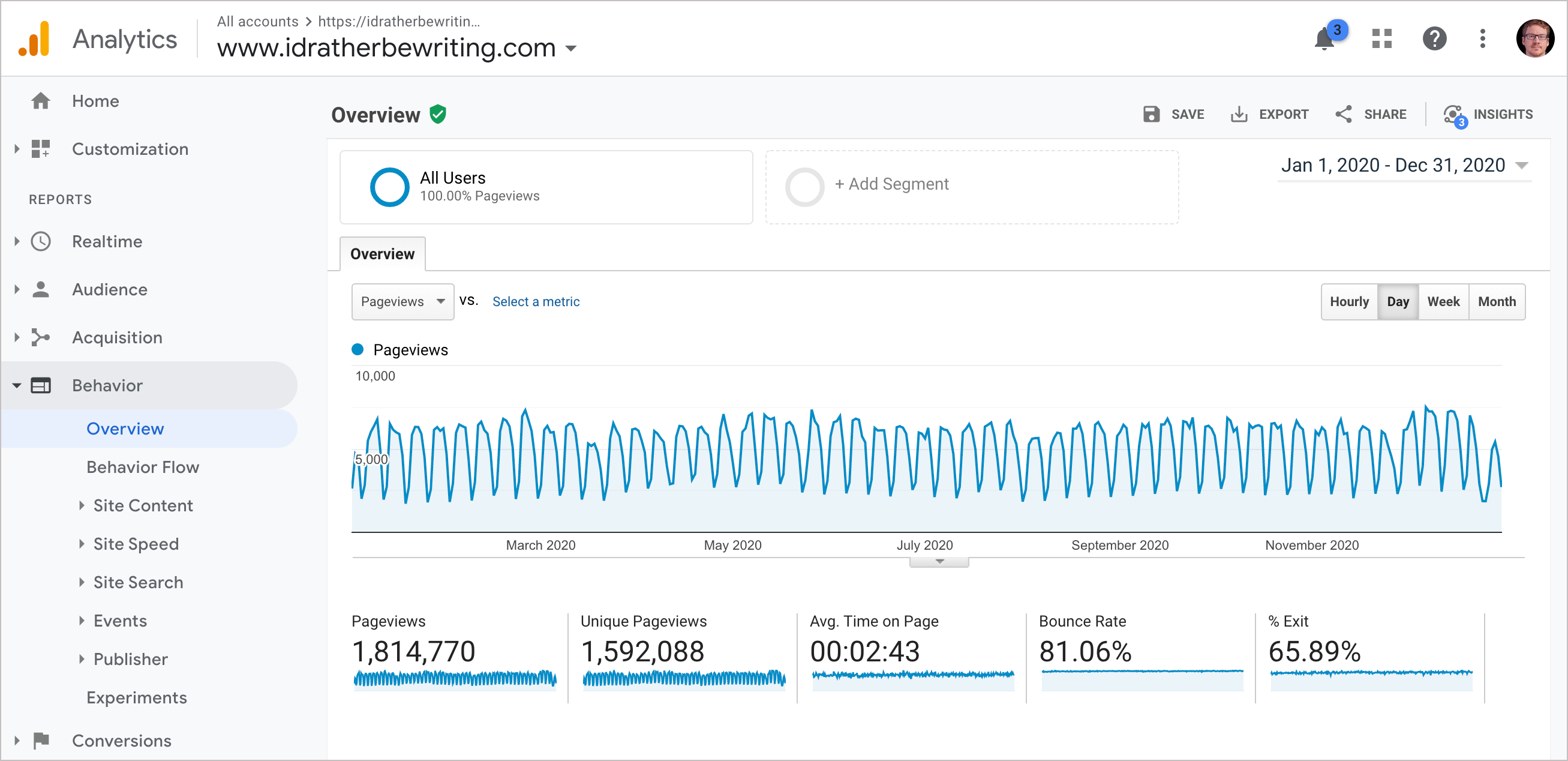Click the All Users segment circle
1568x761 pixels.
(389, 187)
